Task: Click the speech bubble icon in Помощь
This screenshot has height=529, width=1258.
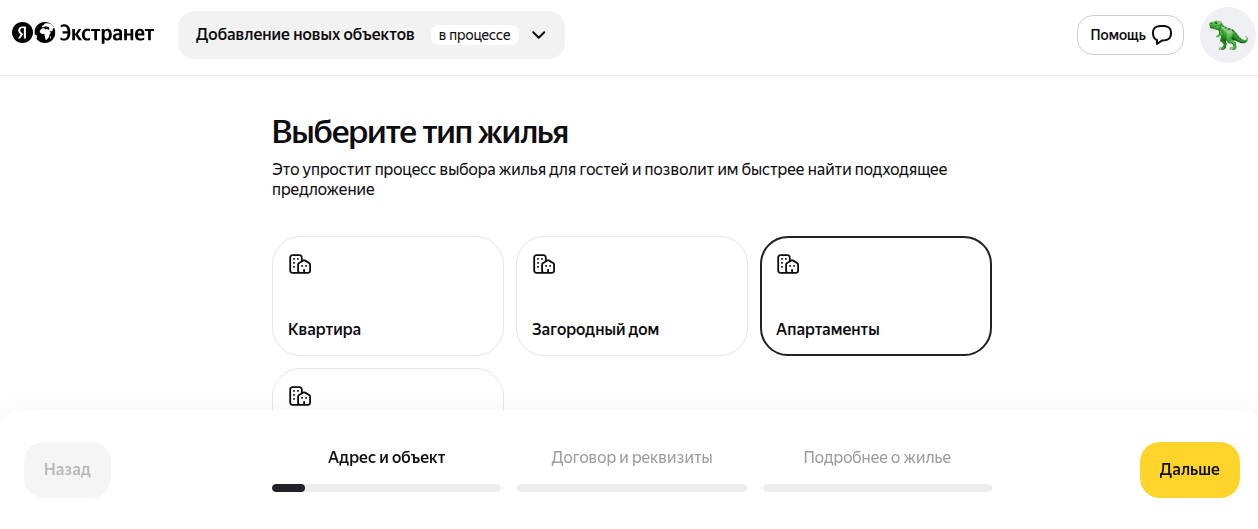Action: point(1161,35)
